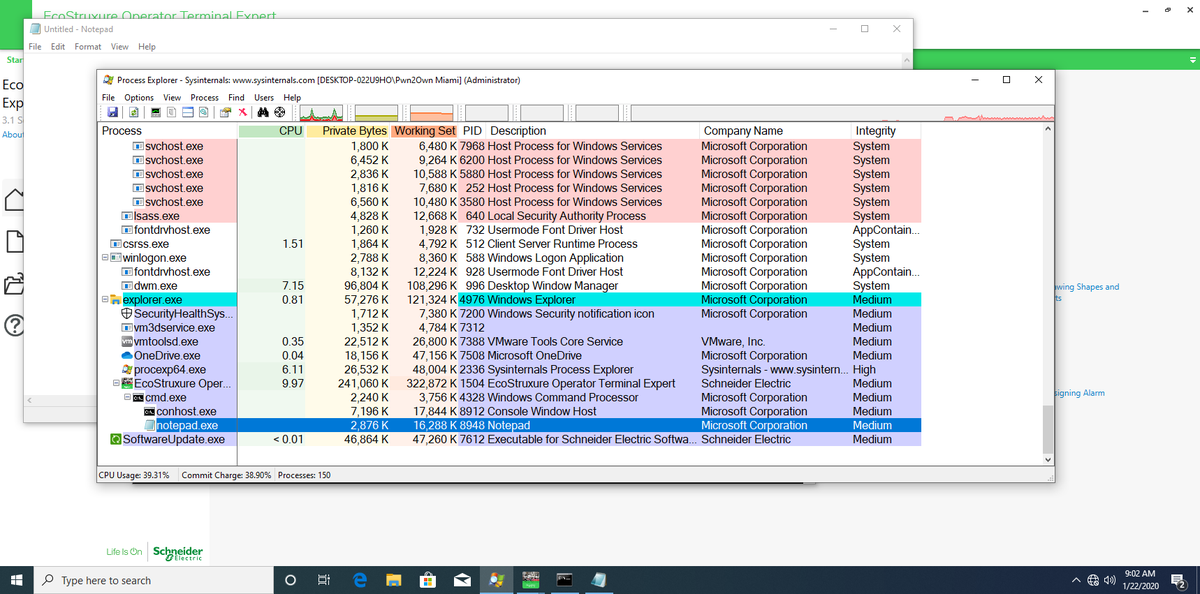Sort by the Description column header

tap(590, 131)
